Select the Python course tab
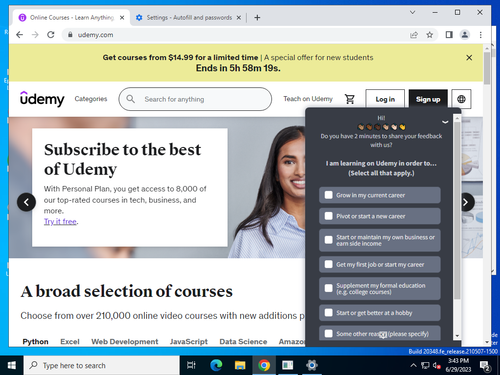The width and height of the screenshot is (500, 375). click(x=35, y=342)
